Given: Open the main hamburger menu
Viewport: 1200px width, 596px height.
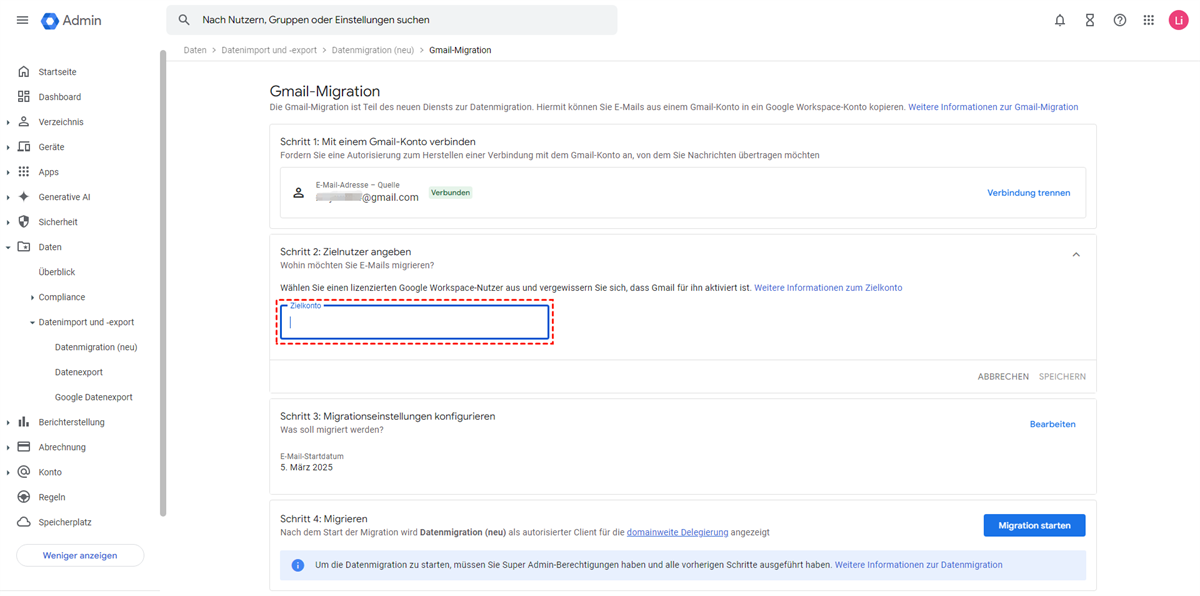Looking at the screenshot, I should click(22, 20).
